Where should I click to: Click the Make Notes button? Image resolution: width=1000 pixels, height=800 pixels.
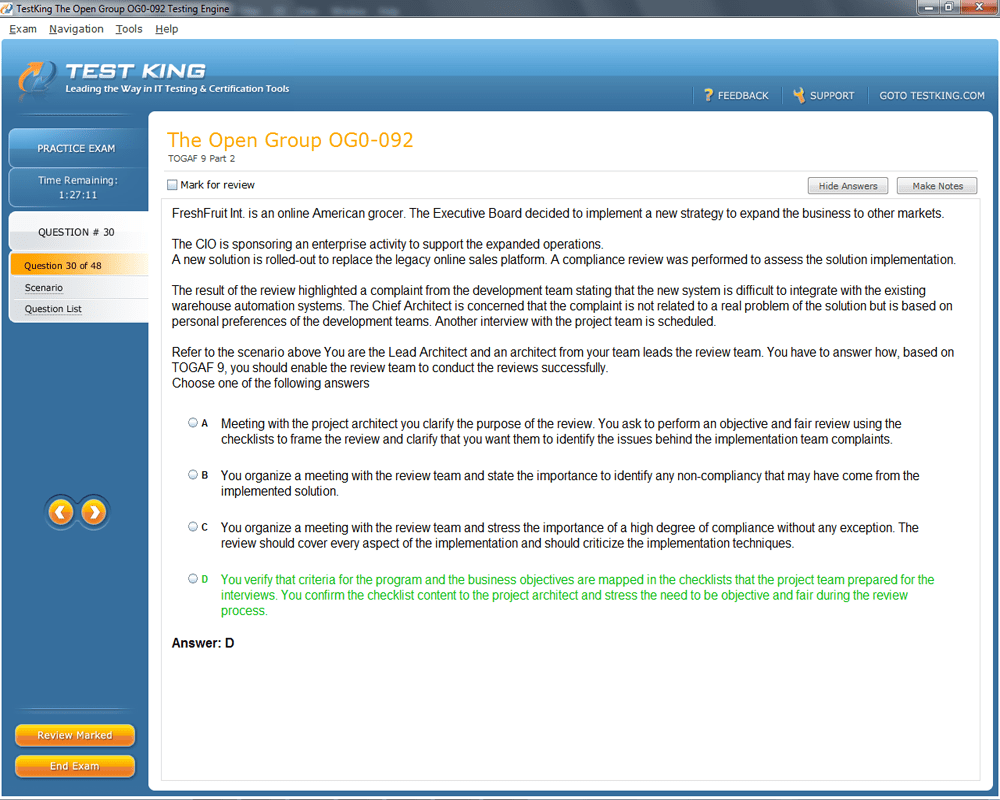pyautogui.click(x=937, y=186)
